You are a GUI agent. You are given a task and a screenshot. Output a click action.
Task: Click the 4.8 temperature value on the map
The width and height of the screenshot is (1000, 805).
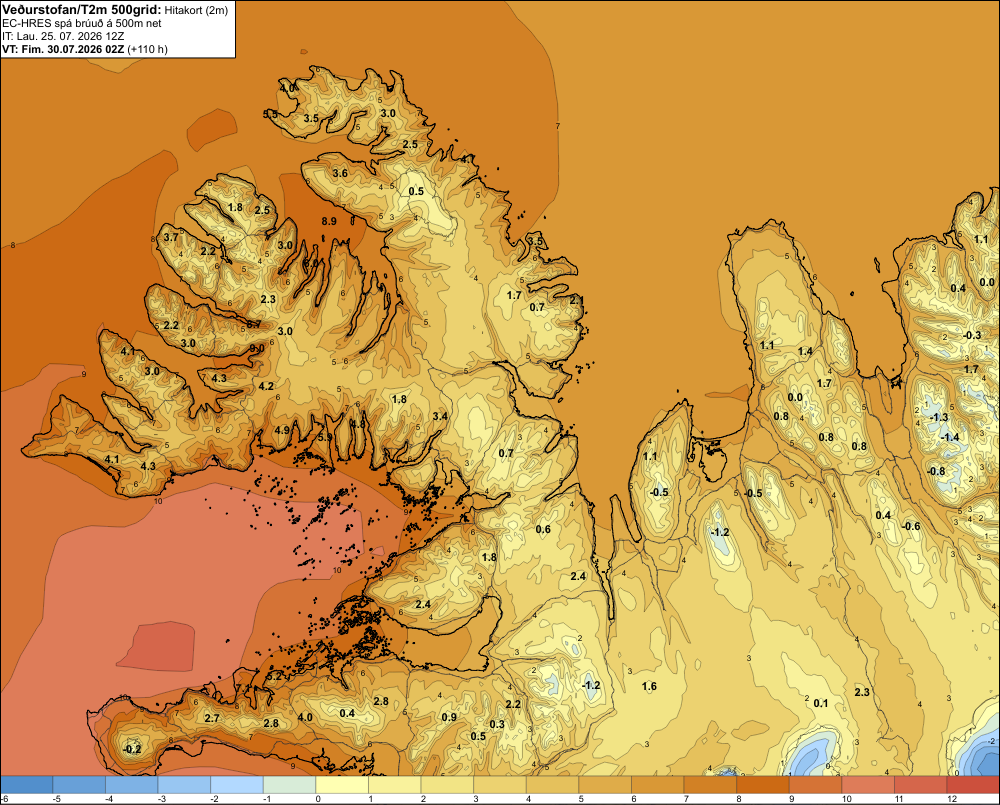pos(358,424)
